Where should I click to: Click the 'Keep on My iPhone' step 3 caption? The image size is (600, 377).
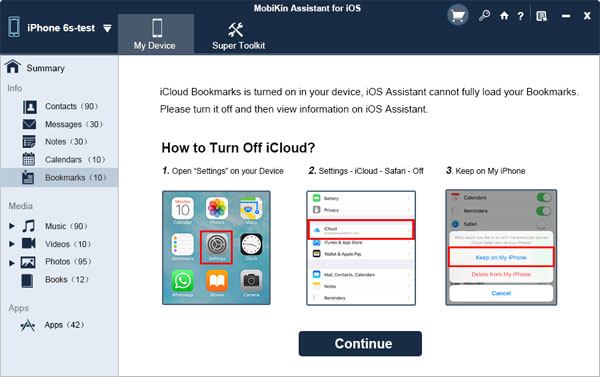pyautogui.click(x=490, y=171)
